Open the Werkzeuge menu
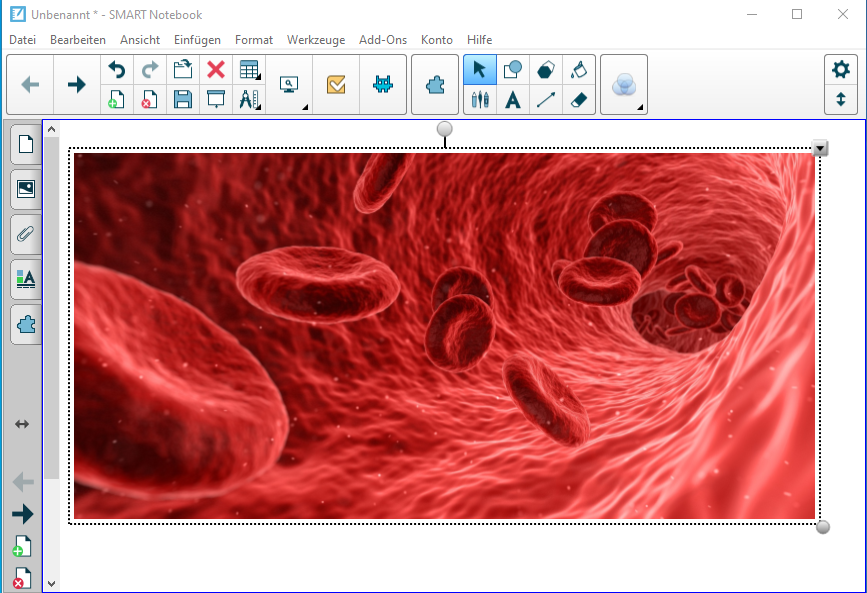The height and width of the screenshot is (593, 867). point(315,40)
